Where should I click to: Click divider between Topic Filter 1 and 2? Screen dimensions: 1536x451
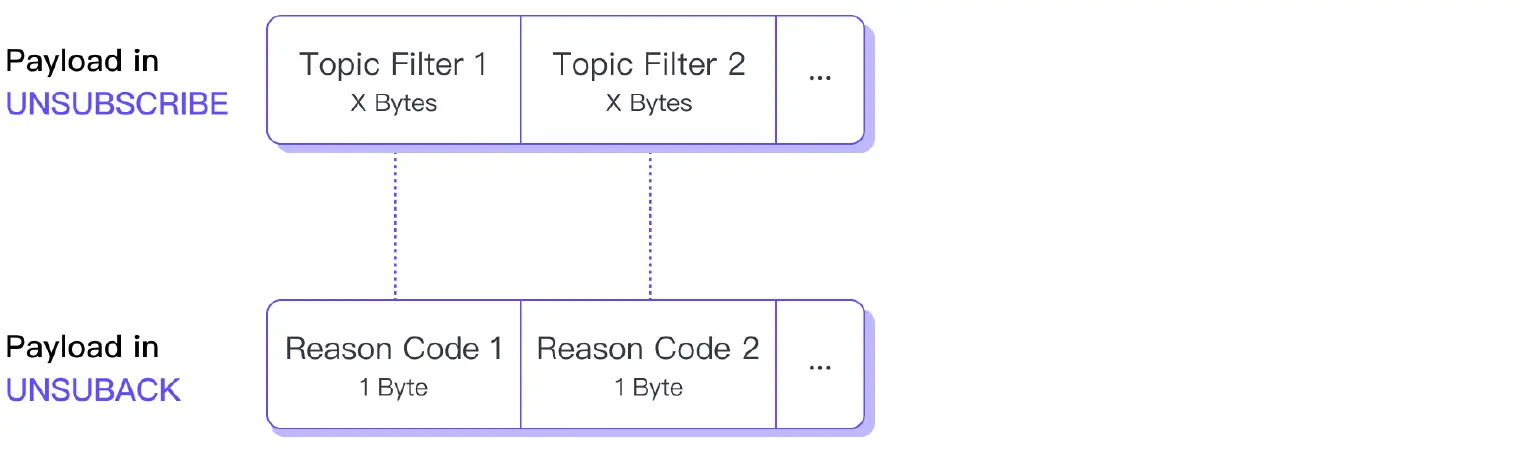click(x=521, y=80)
